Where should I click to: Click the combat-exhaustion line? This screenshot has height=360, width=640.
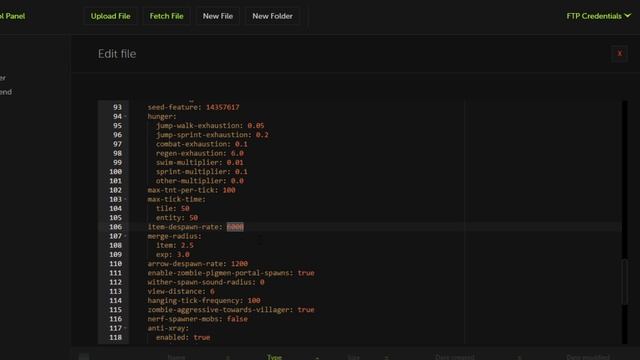point(202,144)
